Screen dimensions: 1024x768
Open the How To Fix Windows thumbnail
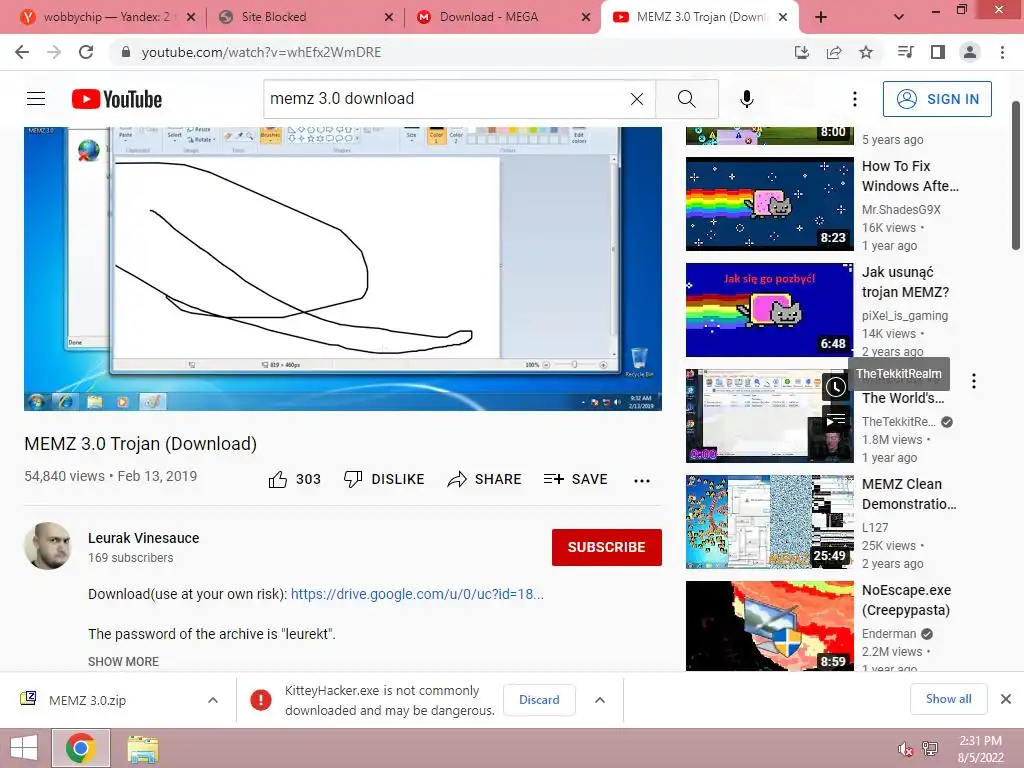(x=769, y=203)
